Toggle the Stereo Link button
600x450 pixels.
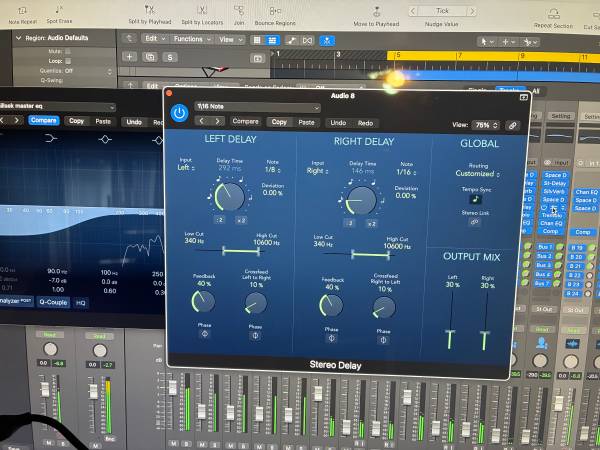coord(475,222)
